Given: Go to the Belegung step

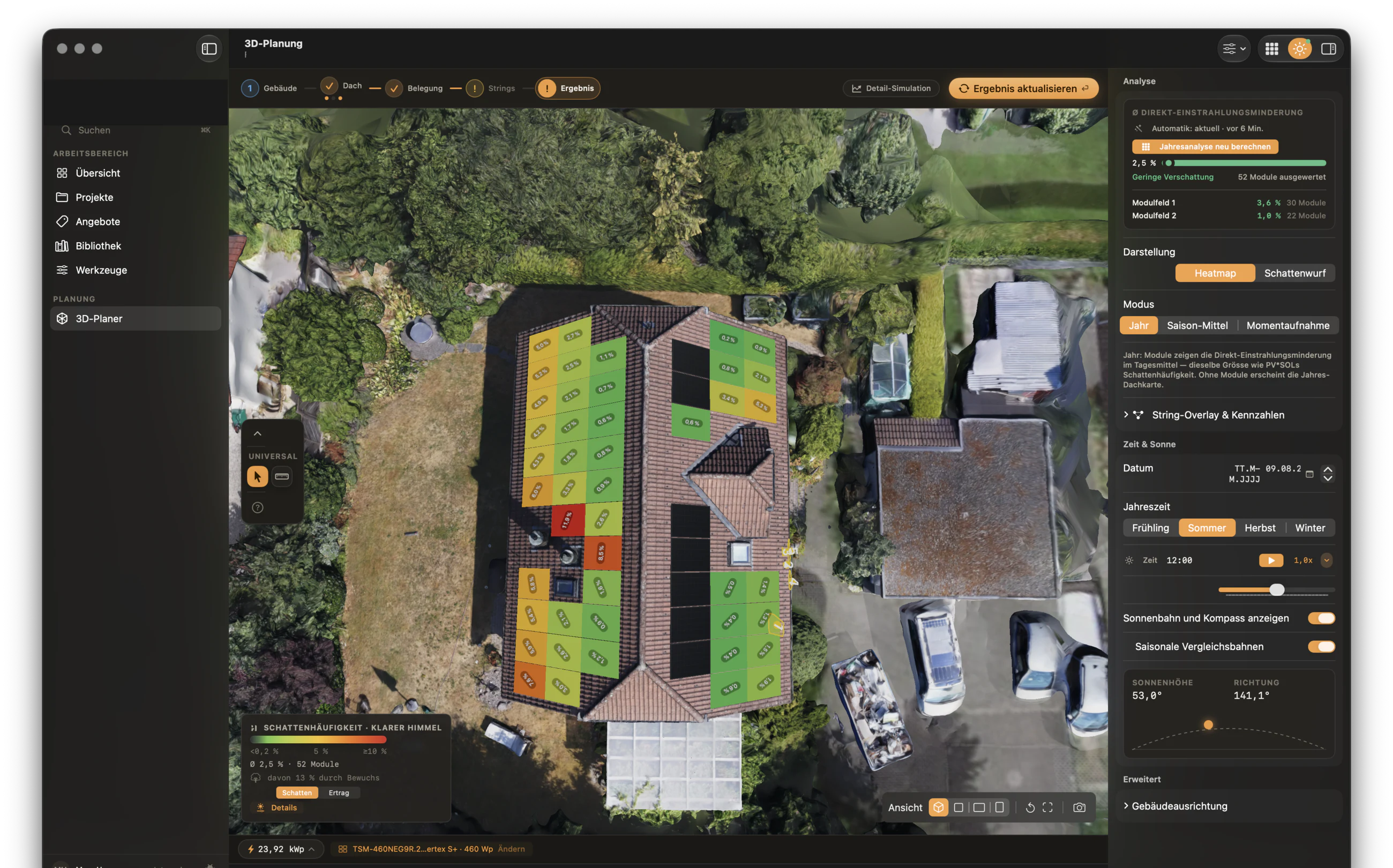Looking at the screenshot, I should pyautogui.click(x=414, y=88).
